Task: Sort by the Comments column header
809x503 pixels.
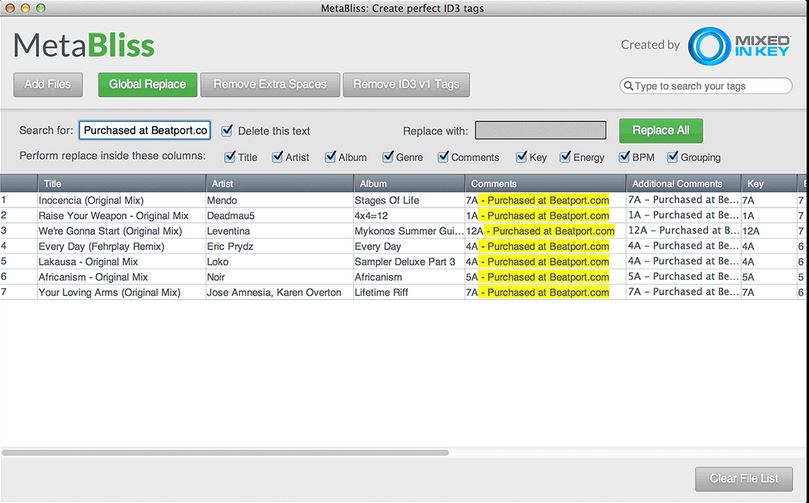Action: click(545, 184)
